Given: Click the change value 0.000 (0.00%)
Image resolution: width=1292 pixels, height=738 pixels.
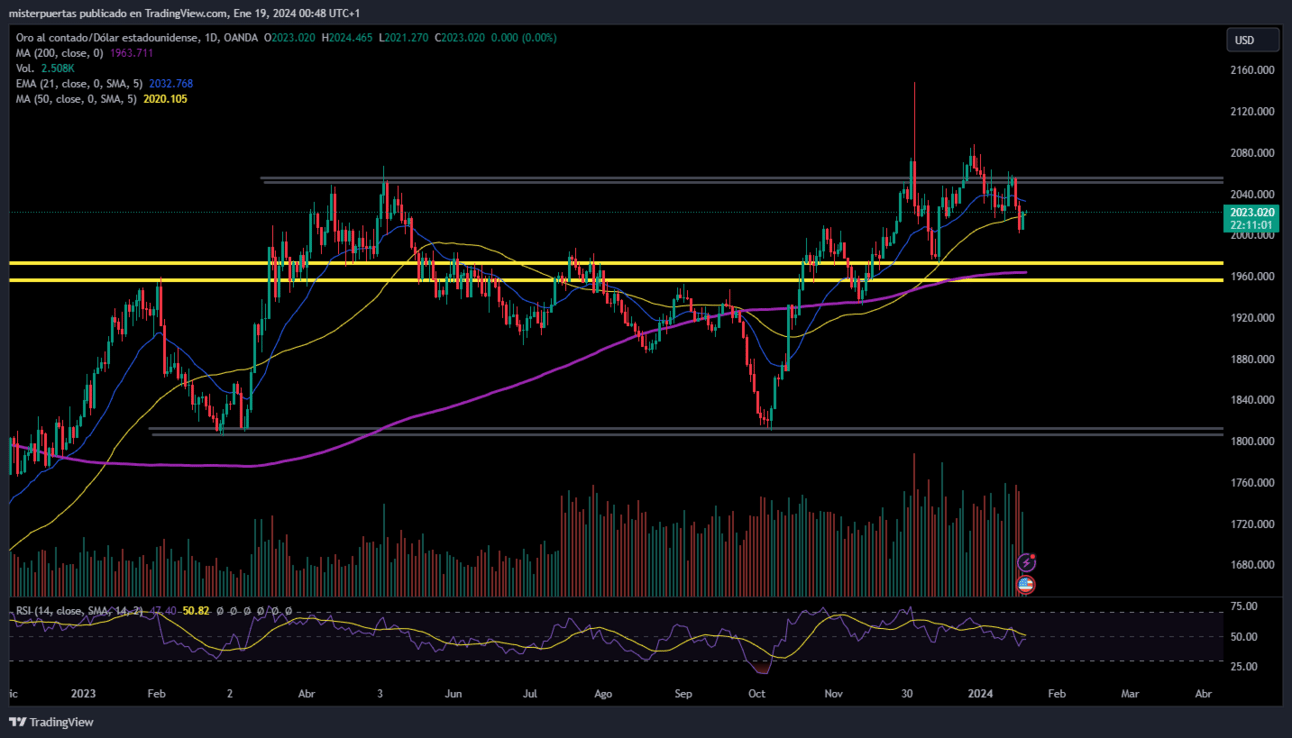Looking at the screenshot, I should (524, 38).
